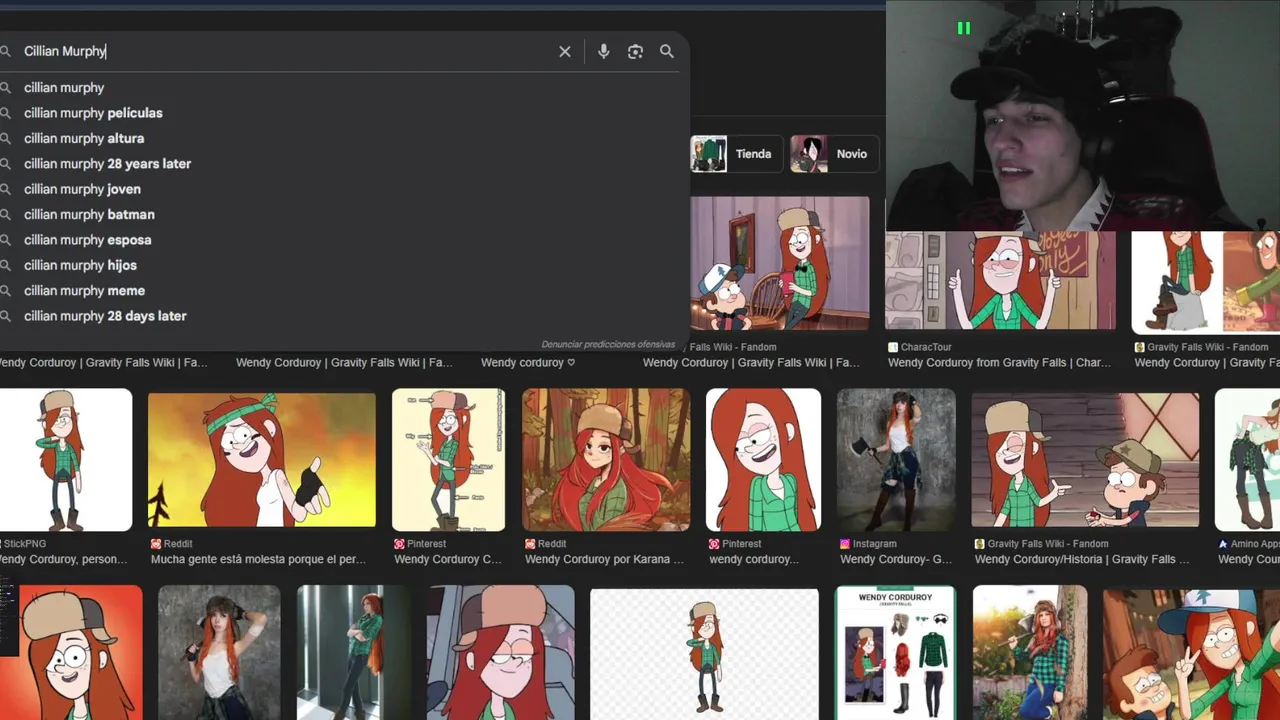Open the Pinterest laughing Wendy image

[763, 460]
